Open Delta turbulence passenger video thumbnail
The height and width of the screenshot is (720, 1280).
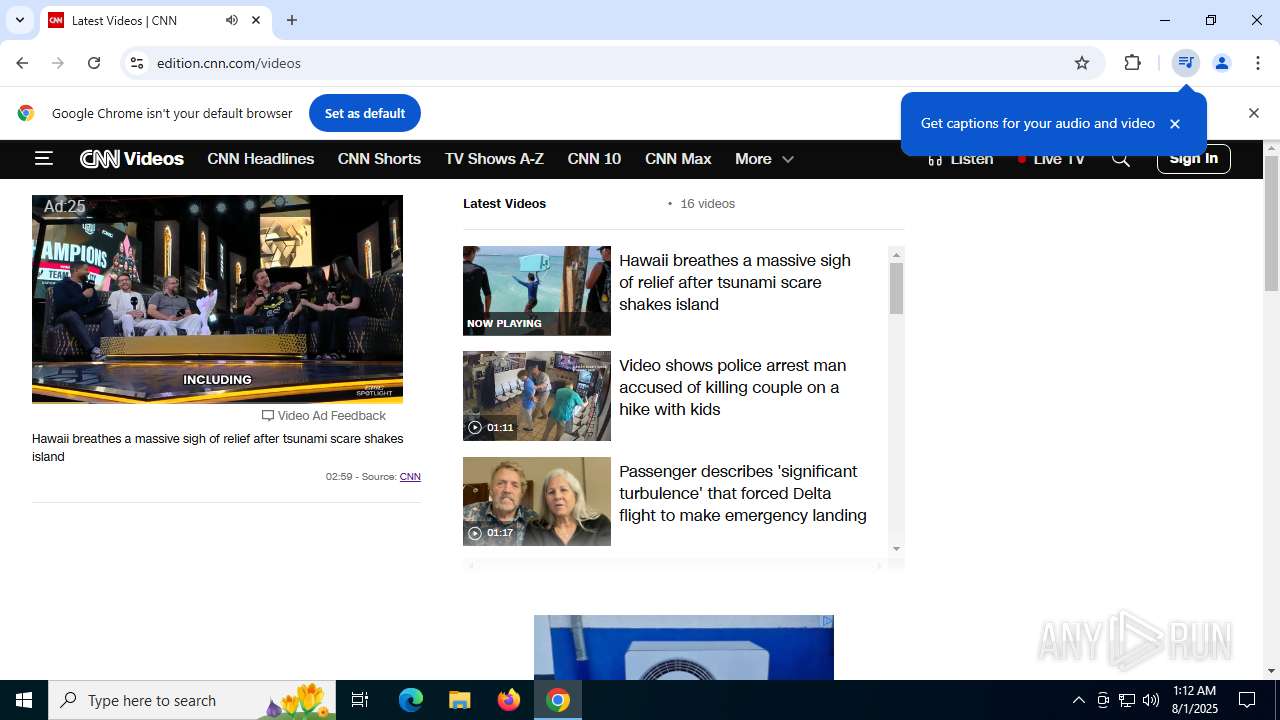point(537,501)
